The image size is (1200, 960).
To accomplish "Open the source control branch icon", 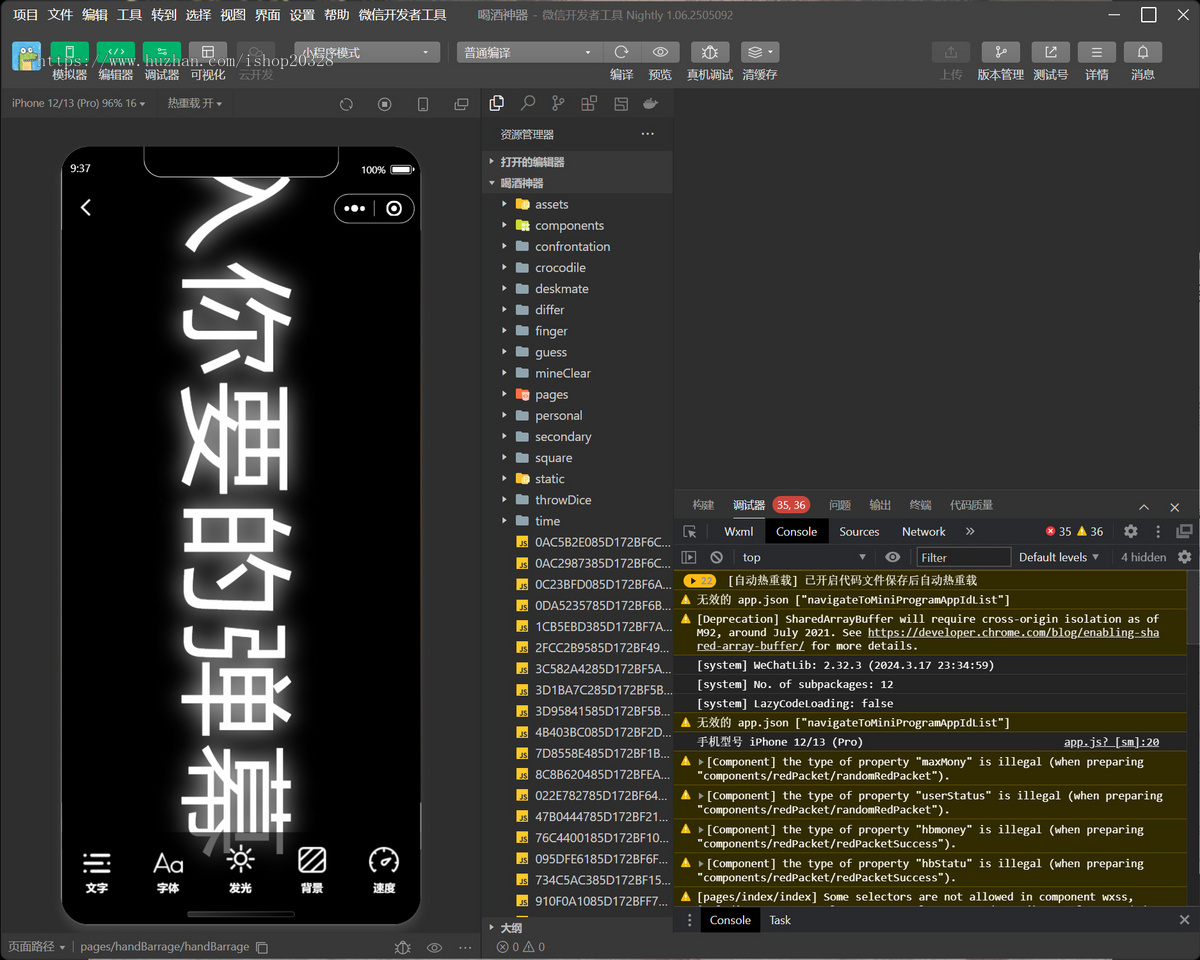I will point(558,104).
